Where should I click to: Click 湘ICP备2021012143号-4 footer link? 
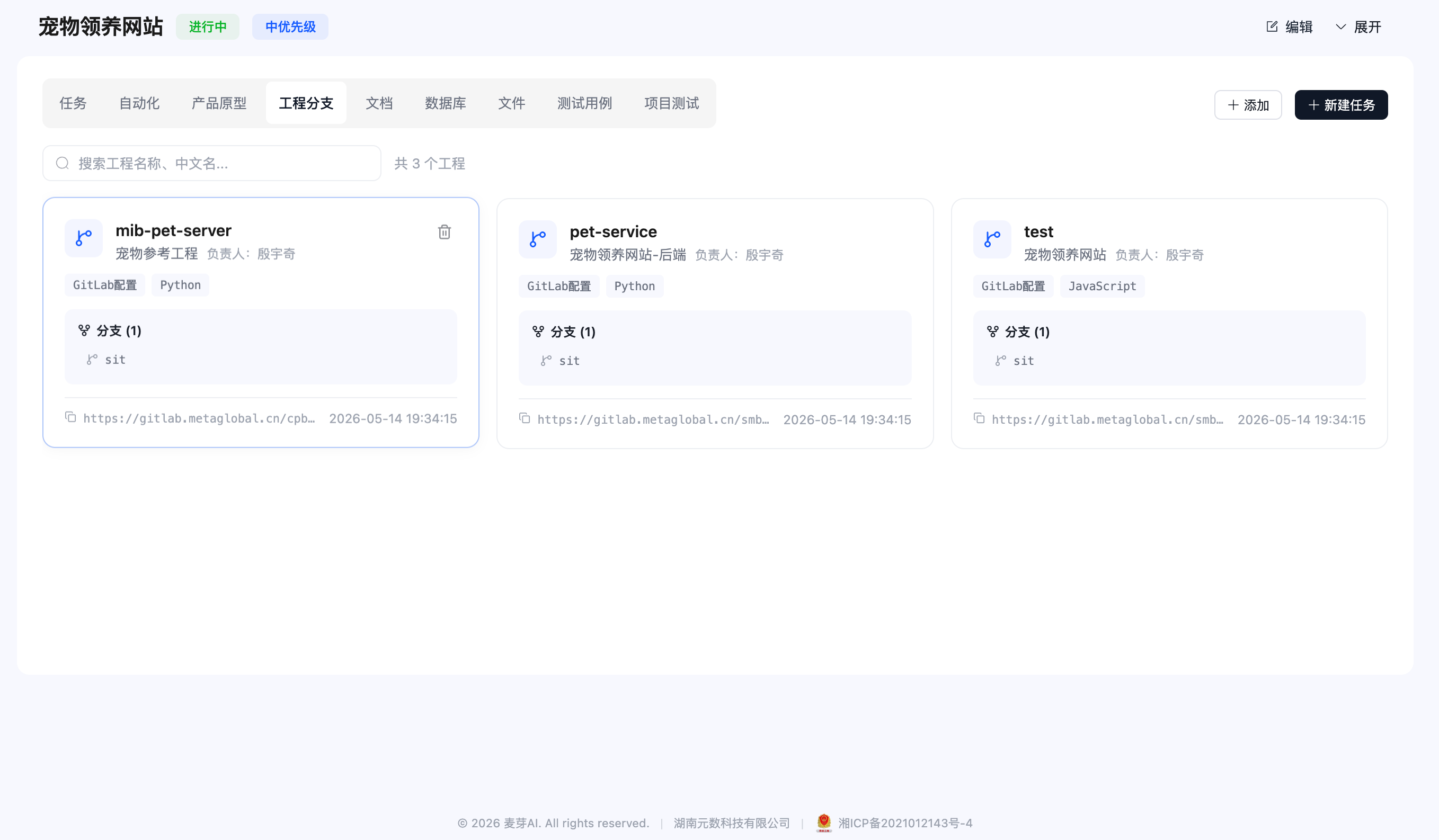905,823
